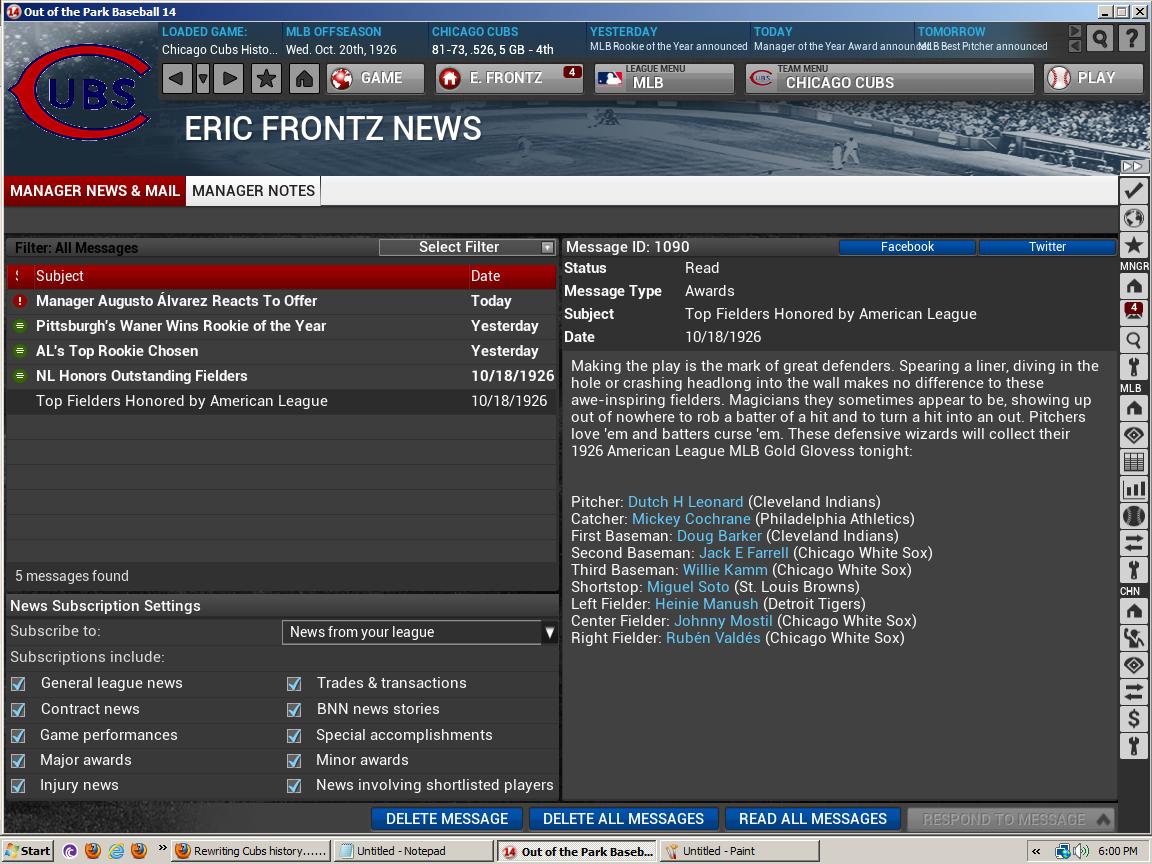Open the home icon under CHN section

[1134, 611]
